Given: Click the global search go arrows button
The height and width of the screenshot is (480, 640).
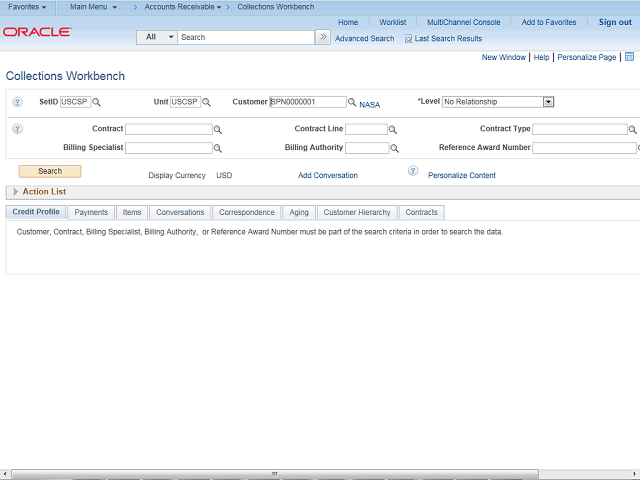Looking at the screenshot, I should pyautogui.click(x=323, y=37).
